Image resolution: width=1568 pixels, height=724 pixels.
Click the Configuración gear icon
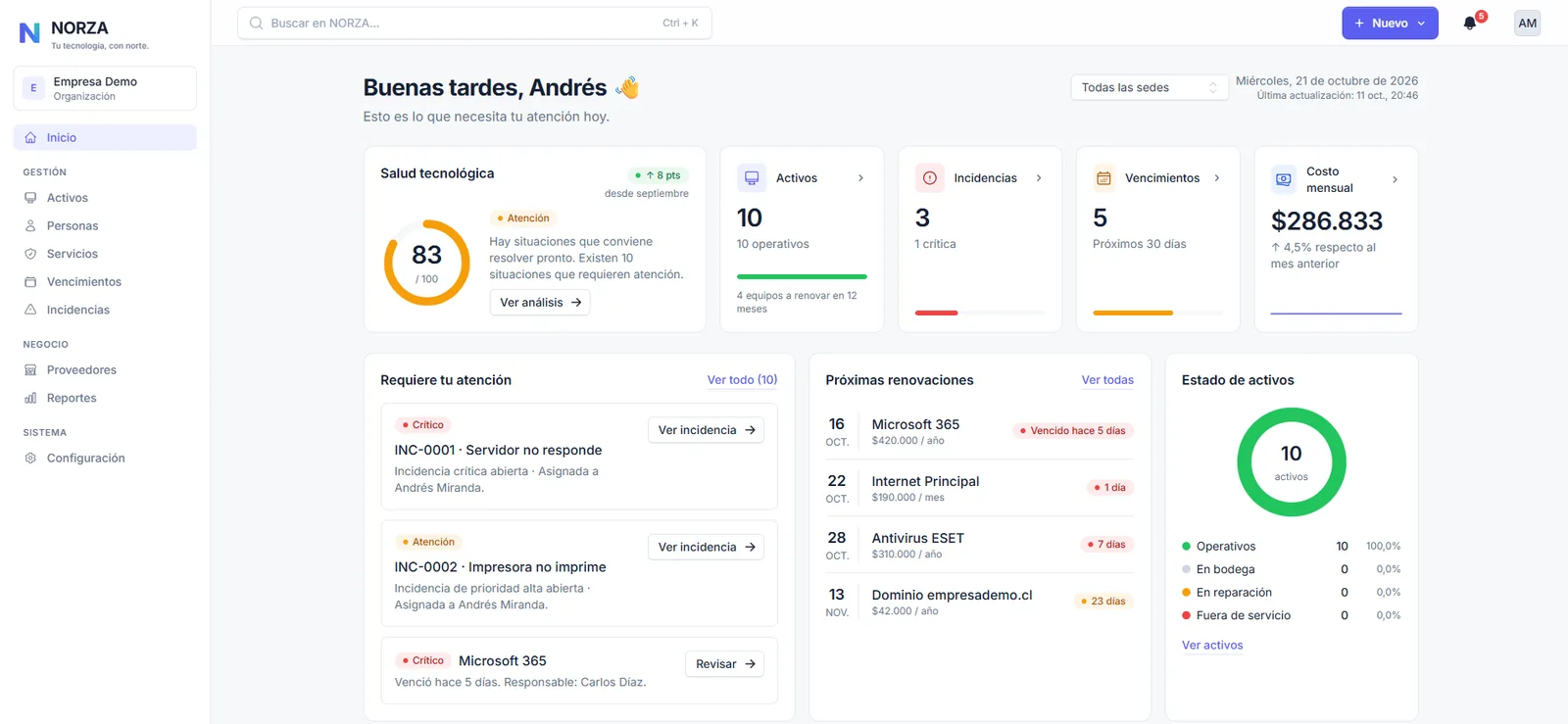[x=30, y=459]
